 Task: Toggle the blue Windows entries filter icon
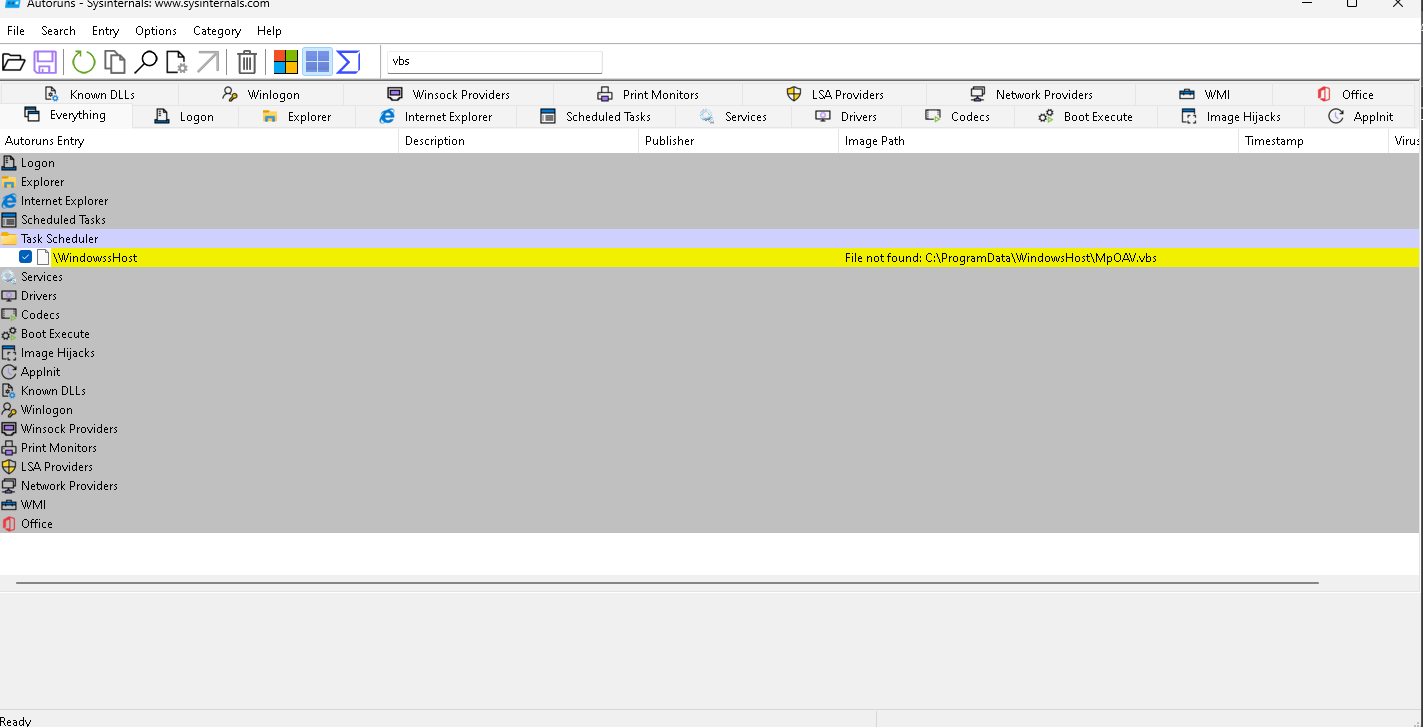317,62
